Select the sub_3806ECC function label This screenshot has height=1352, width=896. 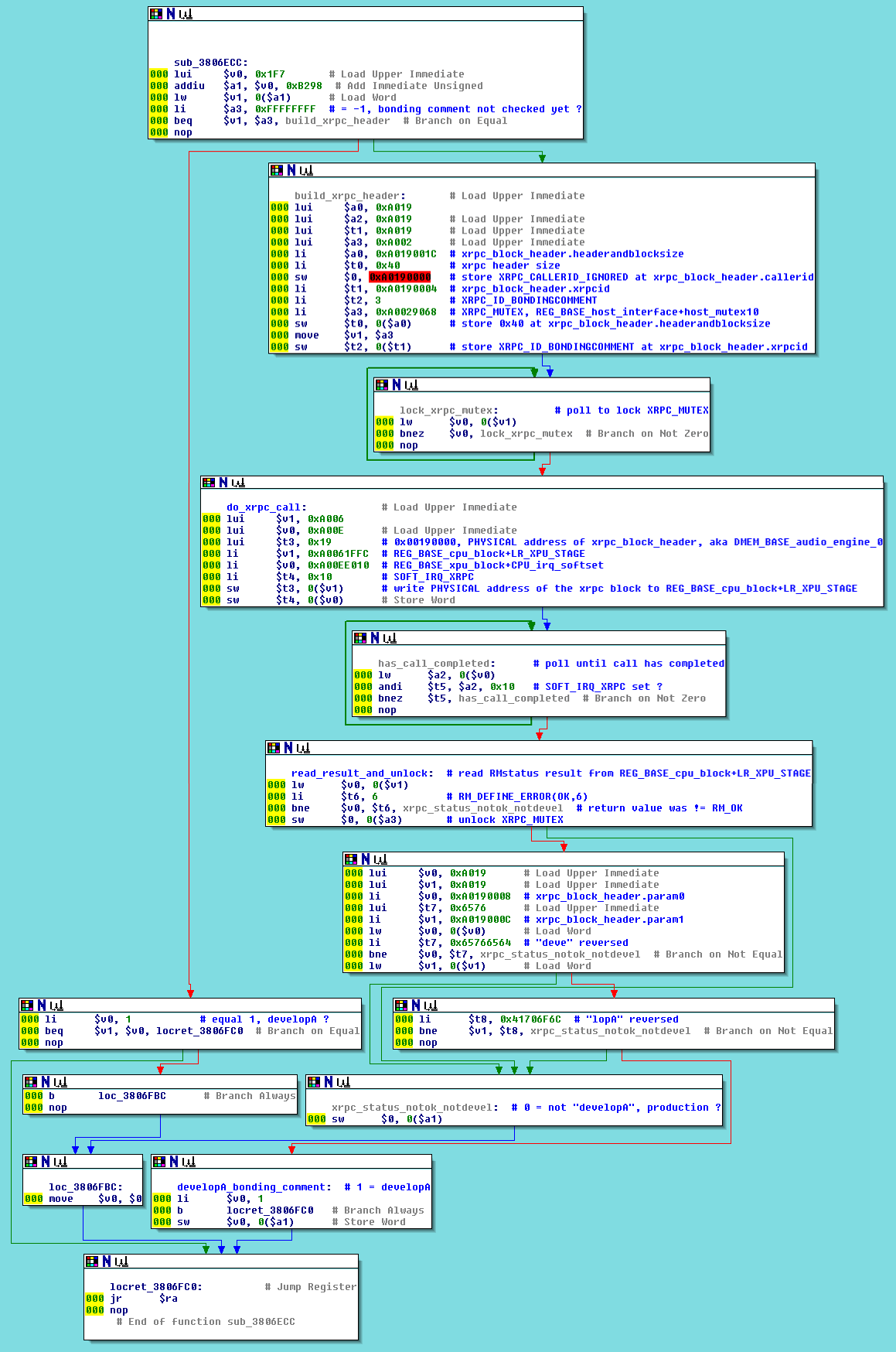pyautogui.click(x=210, y=63)
